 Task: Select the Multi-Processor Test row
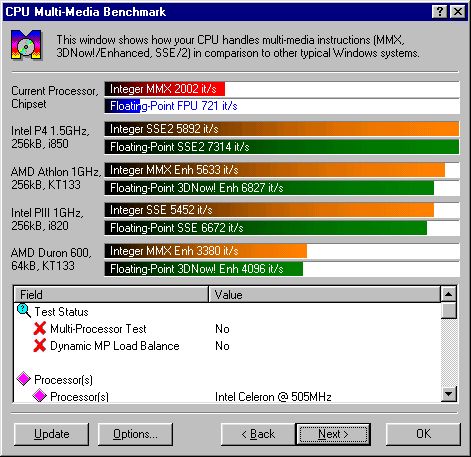227,329
